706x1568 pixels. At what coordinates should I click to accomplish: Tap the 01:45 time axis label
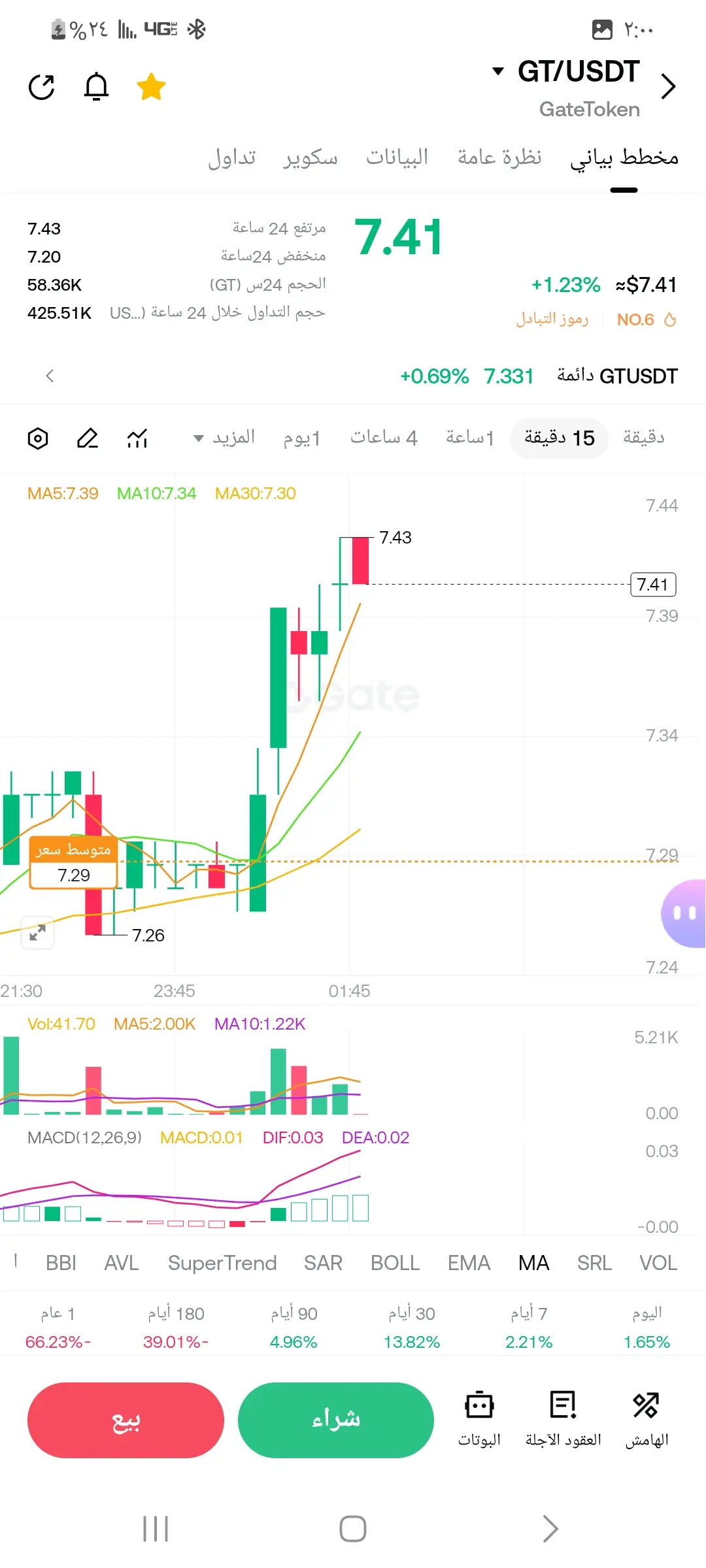click(349, 991)
